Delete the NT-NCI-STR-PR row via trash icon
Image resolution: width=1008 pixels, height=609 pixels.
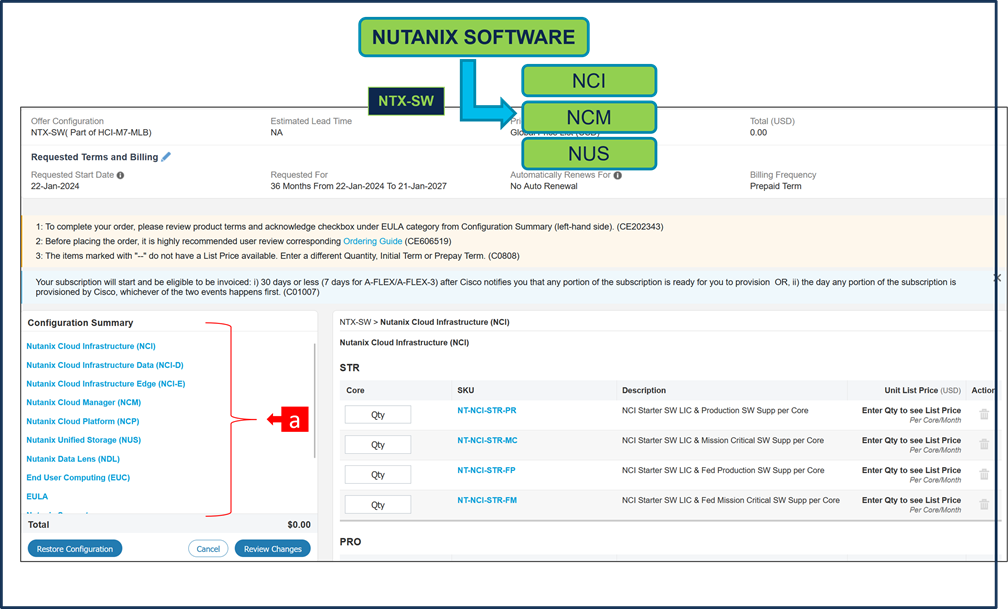[x=984, y=414]
